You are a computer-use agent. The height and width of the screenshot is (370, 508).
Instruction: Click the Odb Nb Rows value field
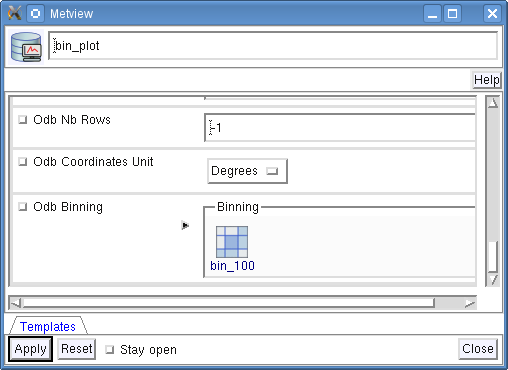click(x=340, y=128)
